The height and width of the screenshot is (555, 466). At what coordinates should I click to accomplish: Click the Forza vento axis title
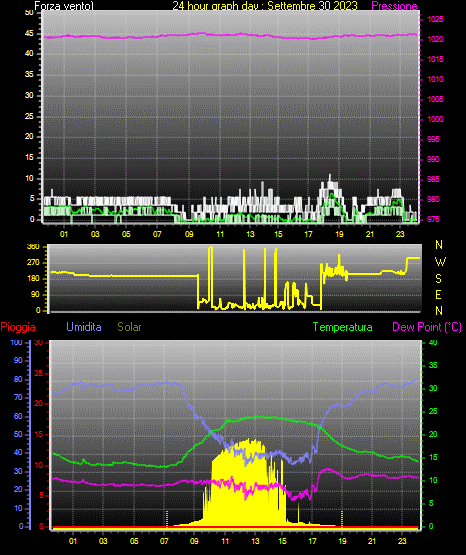[64, 6]
